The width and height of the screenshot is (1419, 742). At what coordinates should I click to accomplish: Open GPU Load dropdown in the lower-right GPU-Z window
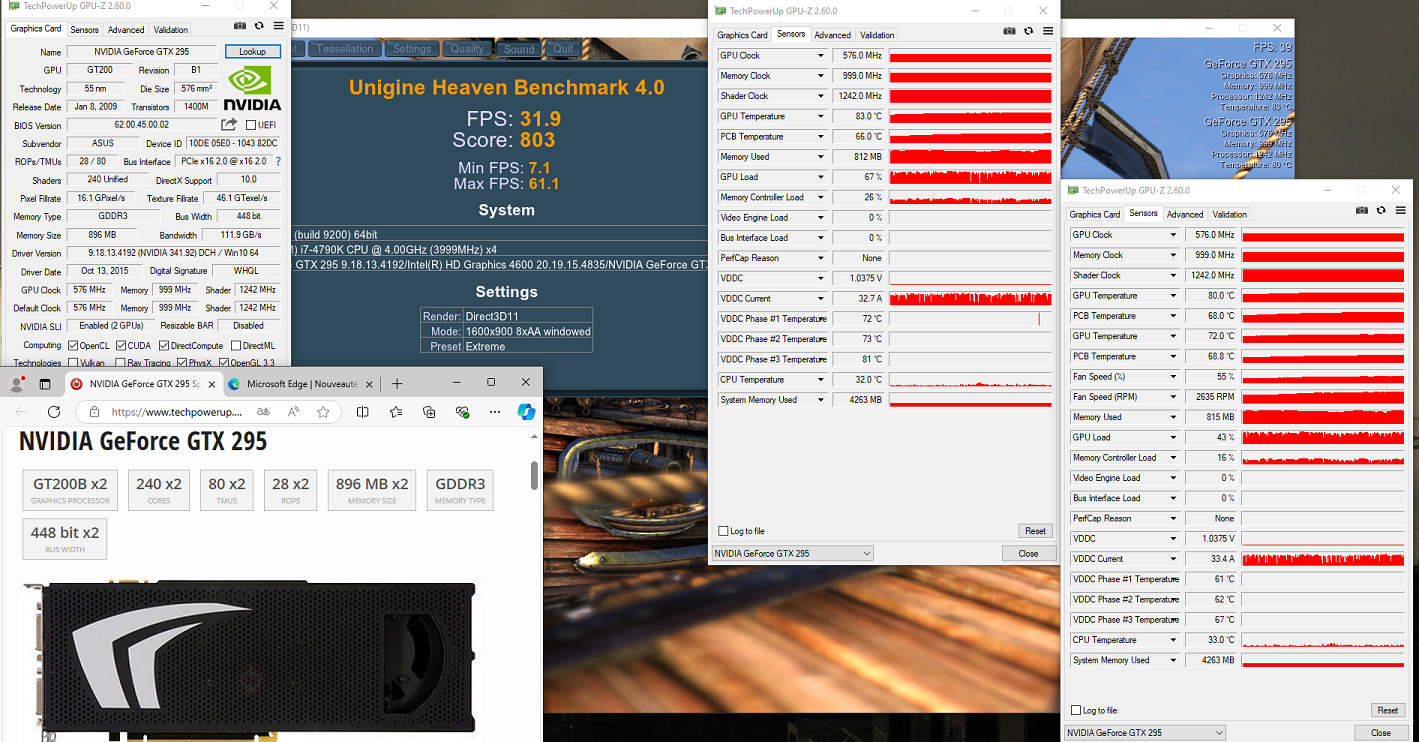(x=1174, y=438)
